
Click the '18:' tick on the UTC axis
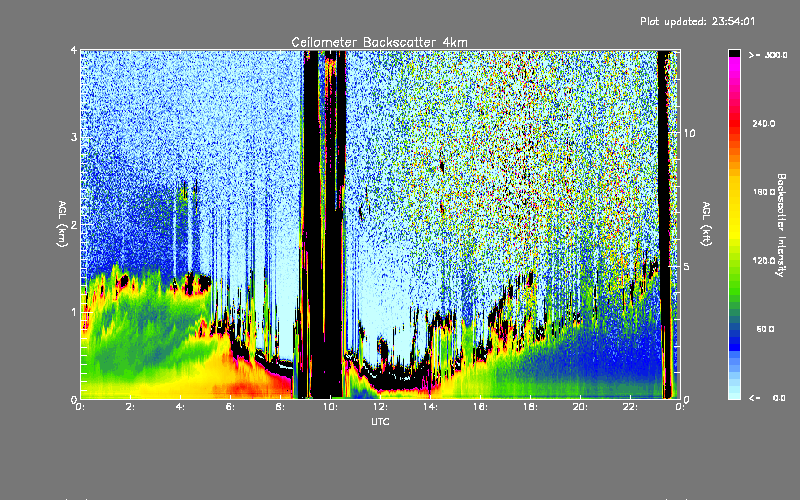530,407
